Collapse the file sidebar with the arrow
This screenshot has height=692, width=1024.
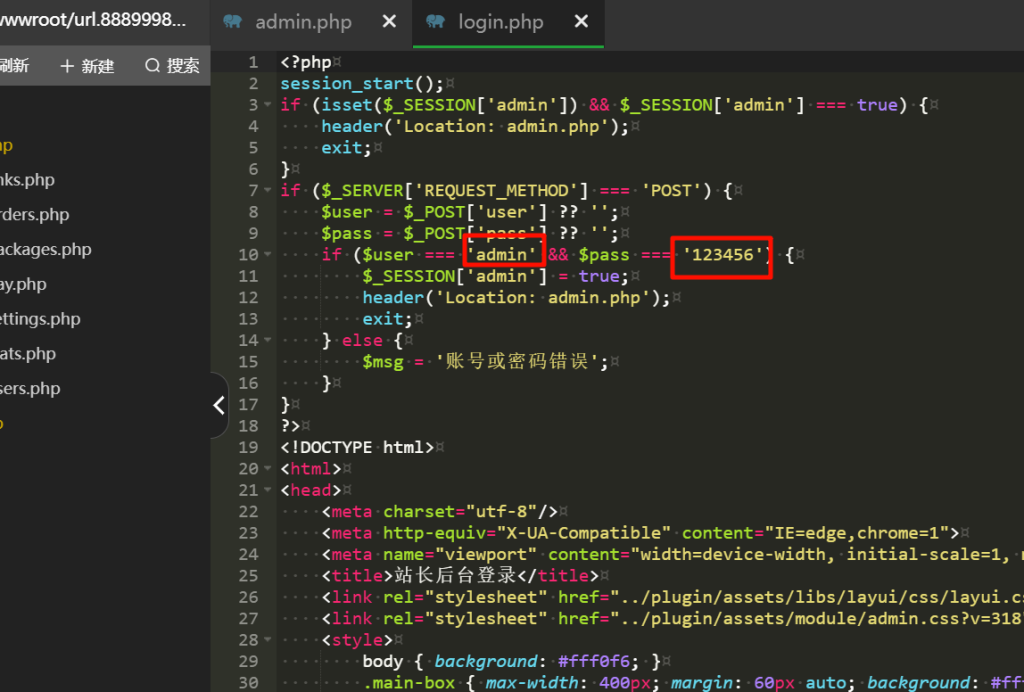coord(219,405)
